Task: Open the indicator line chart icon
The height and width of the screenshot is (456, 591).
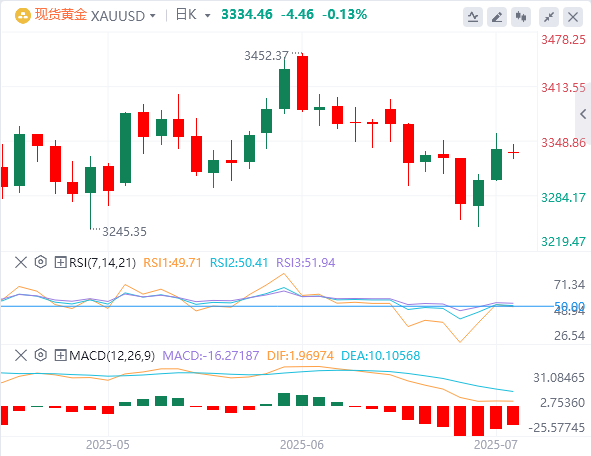Action: coord(473,17)
